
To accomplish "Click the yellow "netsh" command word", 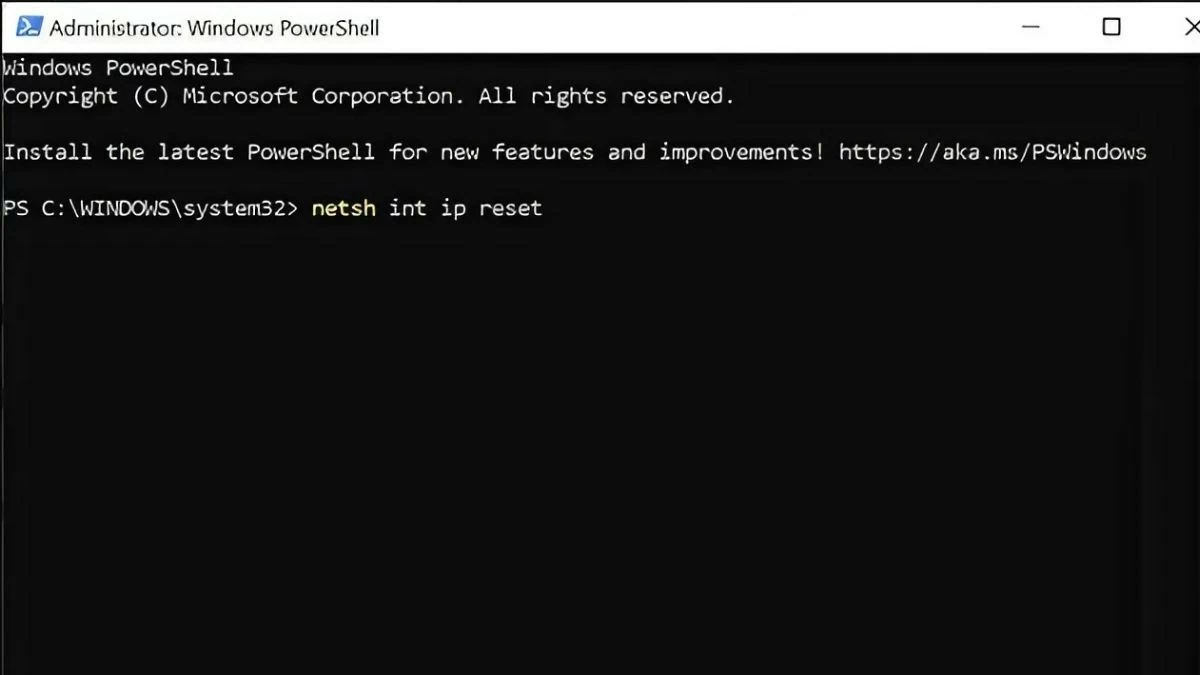I will point(343,208).
